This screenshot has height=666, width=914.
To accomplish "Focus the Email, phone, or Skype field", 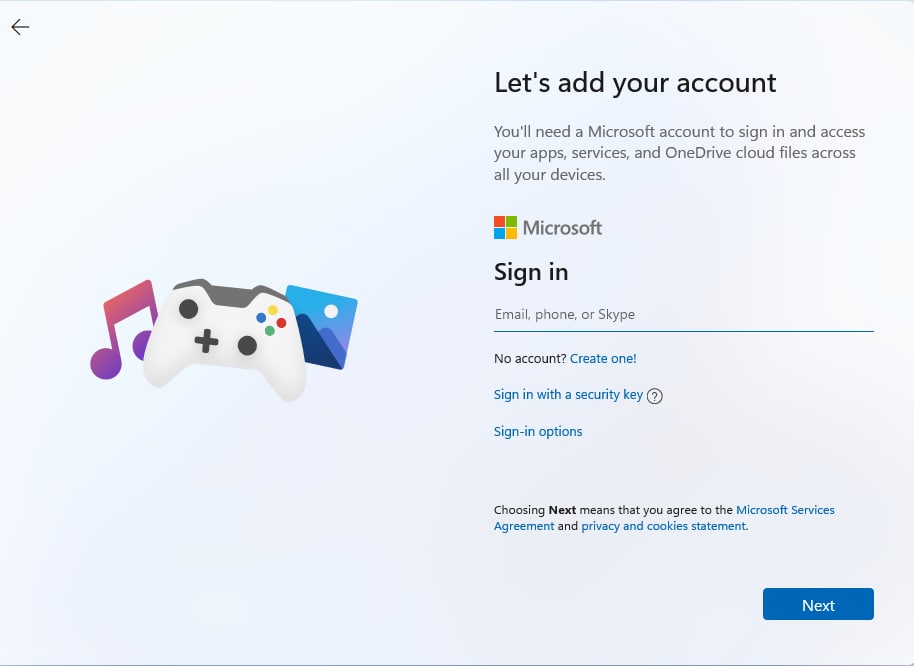I will (x=683, y=315).
